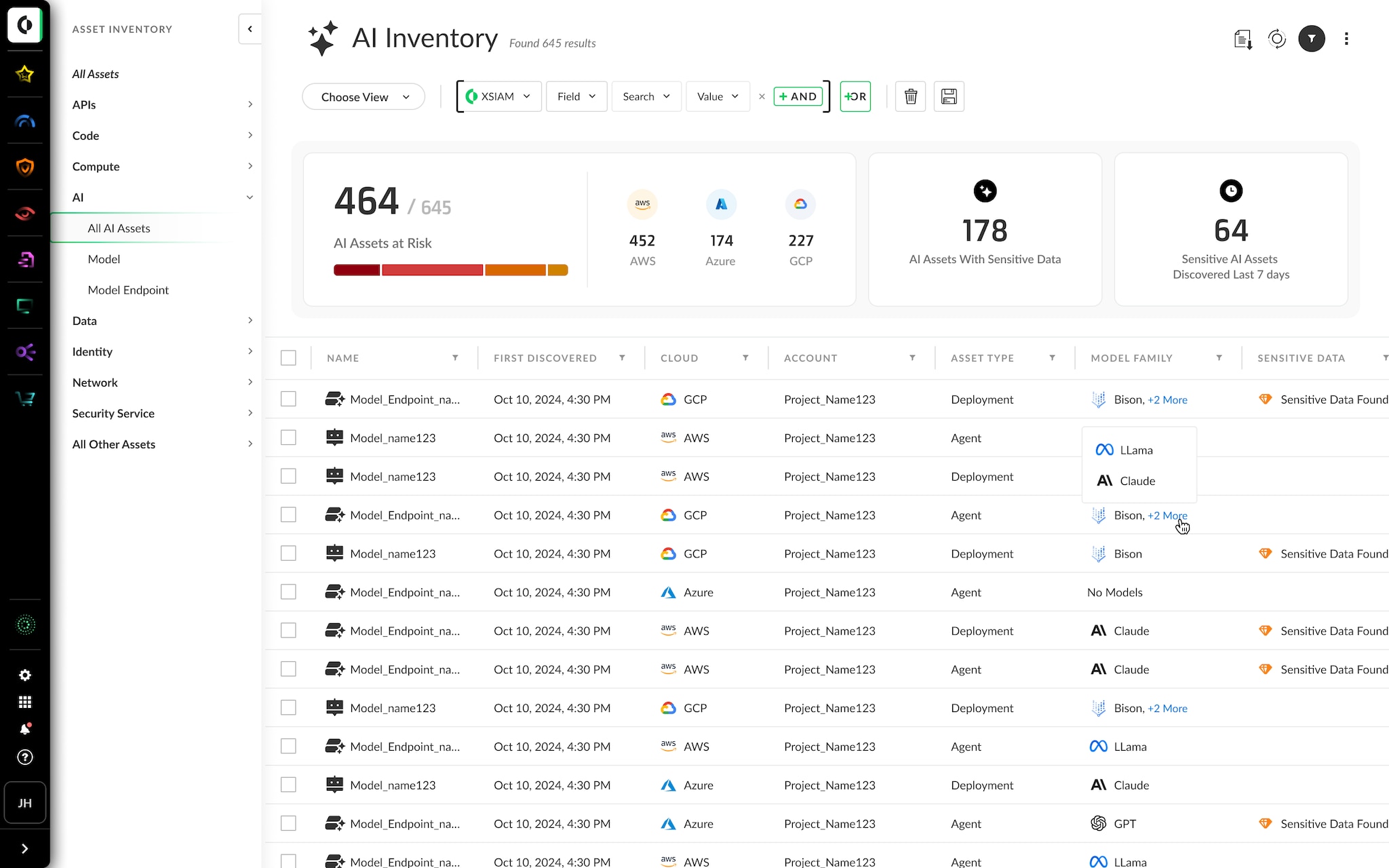This screenshot has height=868, width=1389.
Task: Open the export report icon
Action: click(x=1243, y=39)
